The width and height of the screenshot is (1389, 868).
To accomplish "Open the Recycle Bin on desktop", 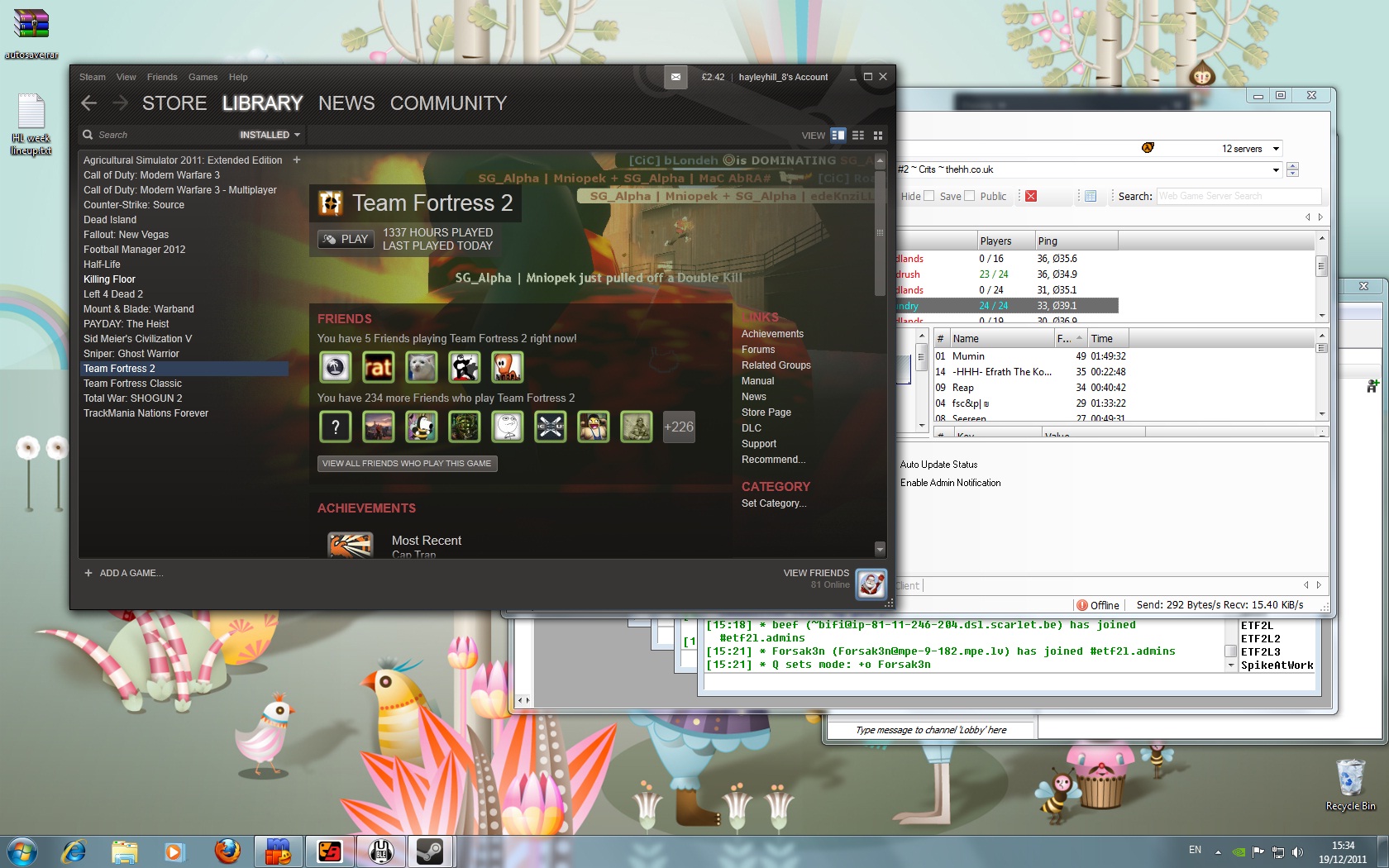I will pos(1350,784).
